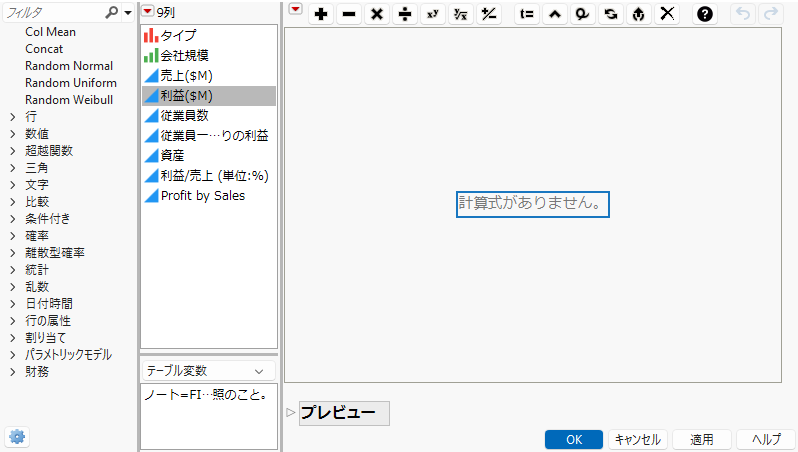
Task: Expand the 文字 function group
Action: (x=13, y=185)
